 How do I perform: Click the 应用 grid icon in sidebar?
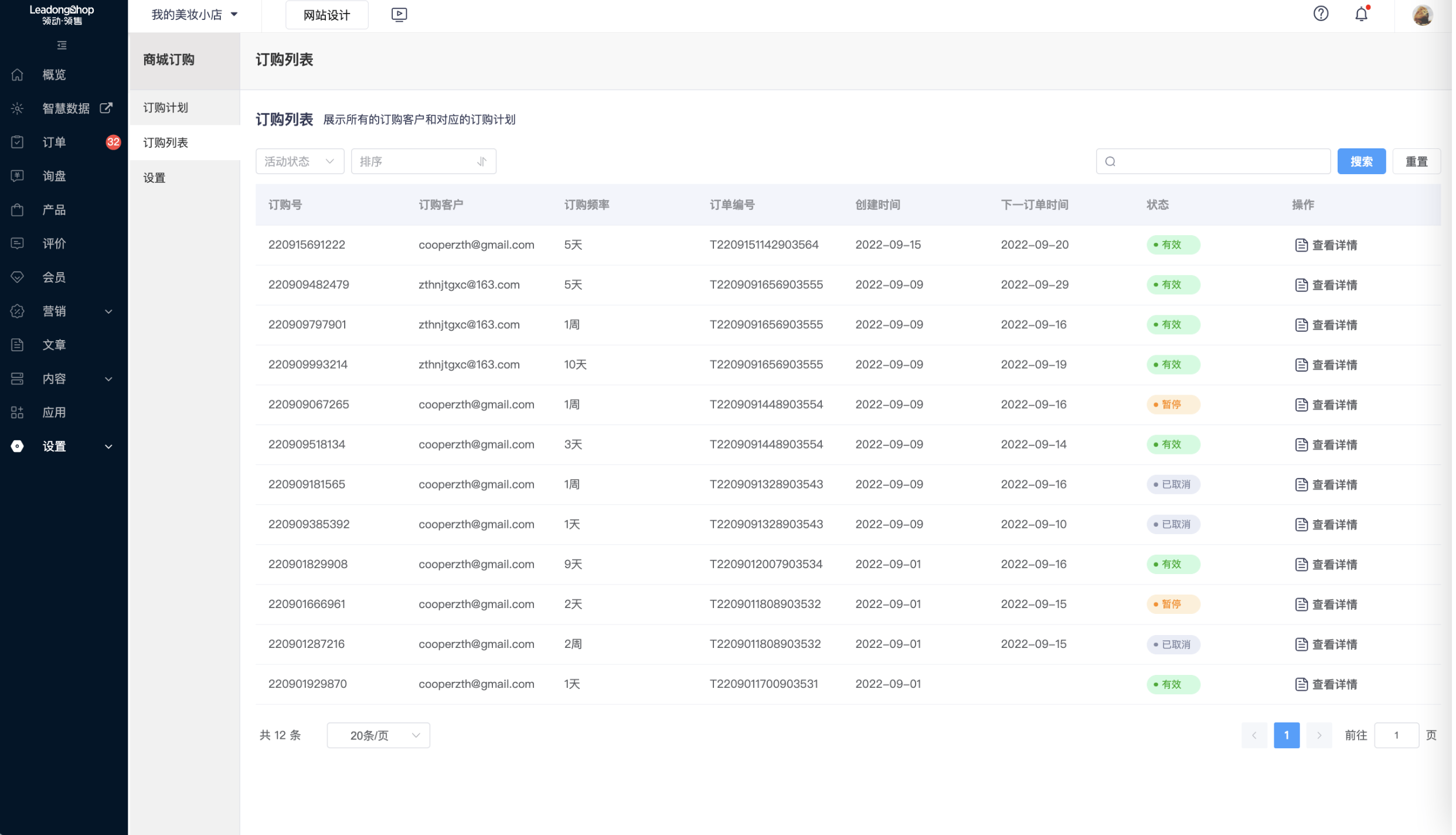pyautogui.click(x=18, y=413)
